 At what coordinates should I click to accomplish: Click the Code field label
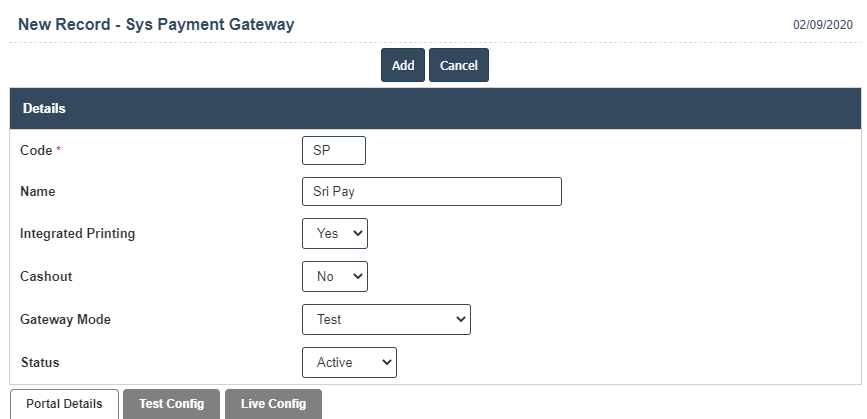point(36,150)
